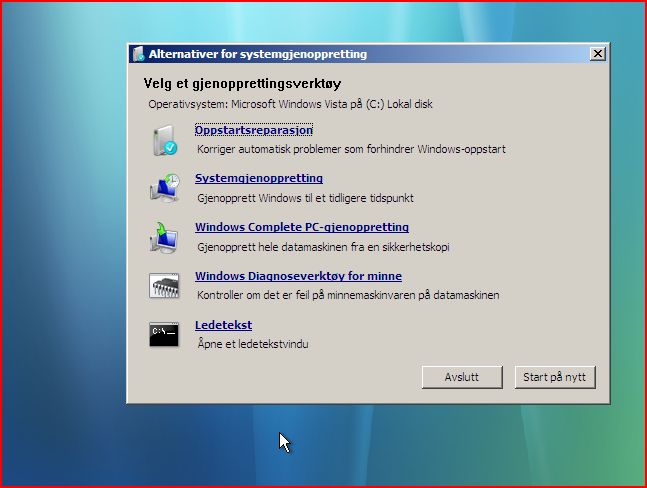Click the 'Operativsystem: Microsoft Windows Vista' line
The width and height of the screenshot is (647, 488).
(x=290, y=104)
